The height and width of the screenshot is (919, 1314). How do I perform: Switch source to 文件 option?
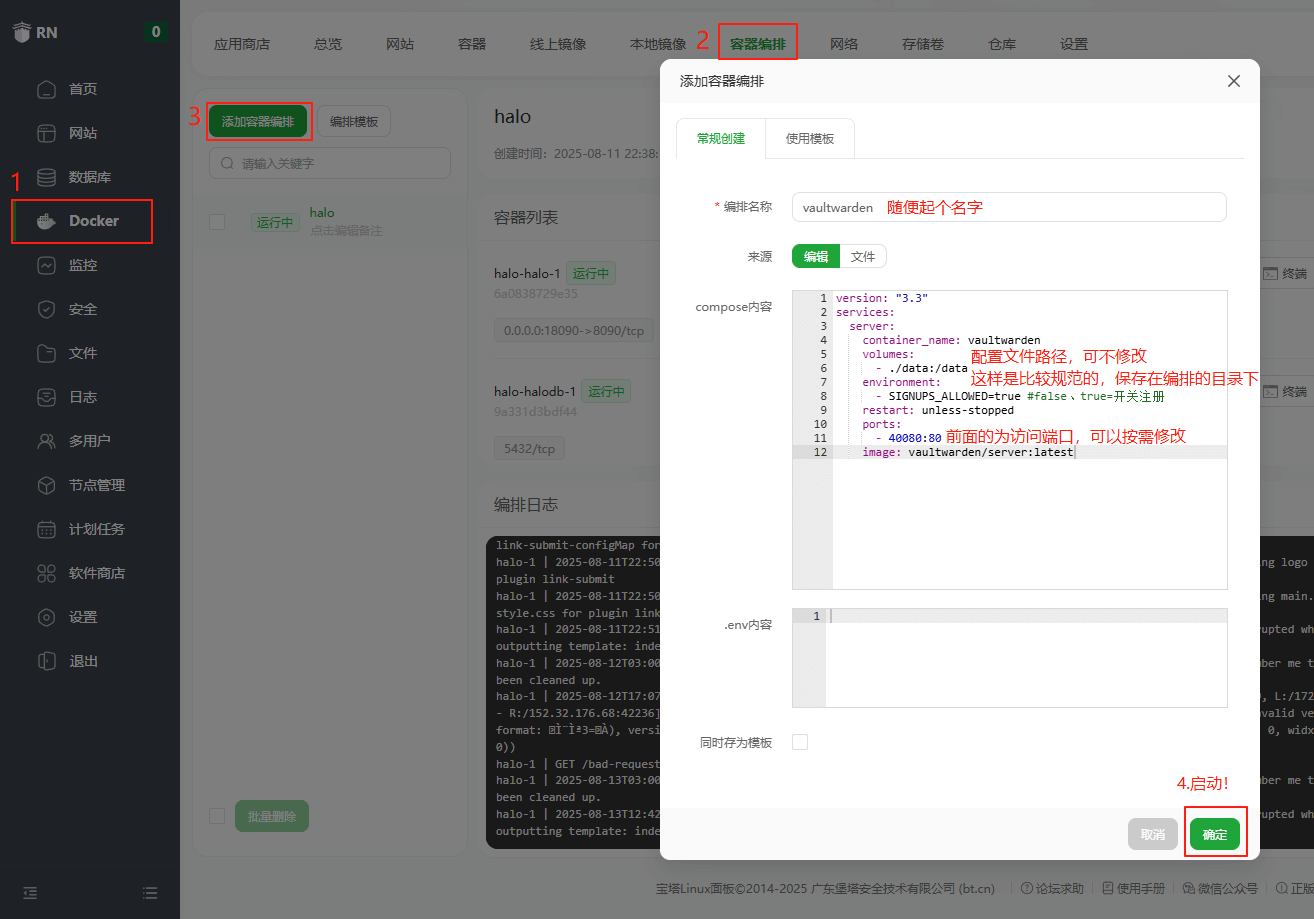click(863, 257)
